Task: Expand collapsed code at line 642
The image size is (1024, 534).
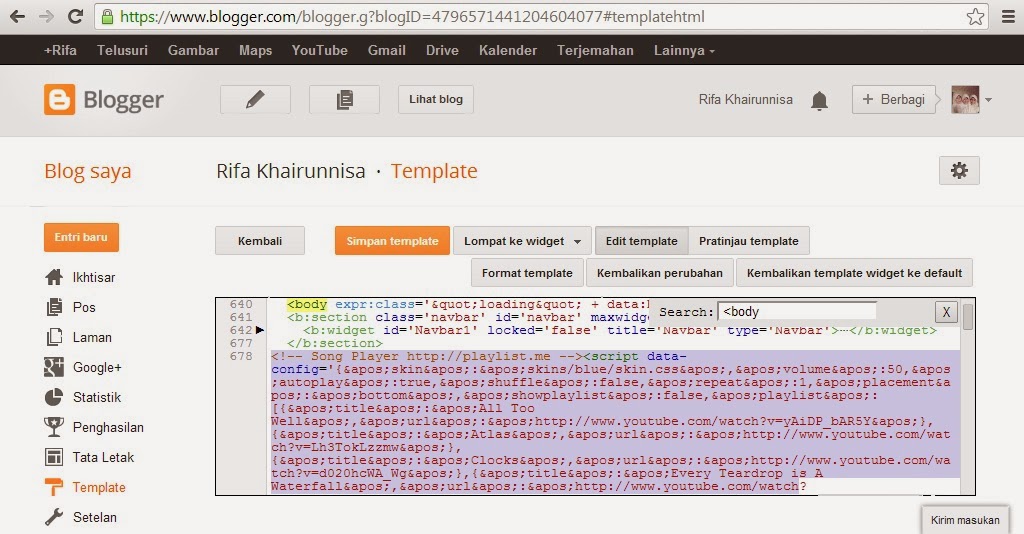Action: (x=260, y=330)
